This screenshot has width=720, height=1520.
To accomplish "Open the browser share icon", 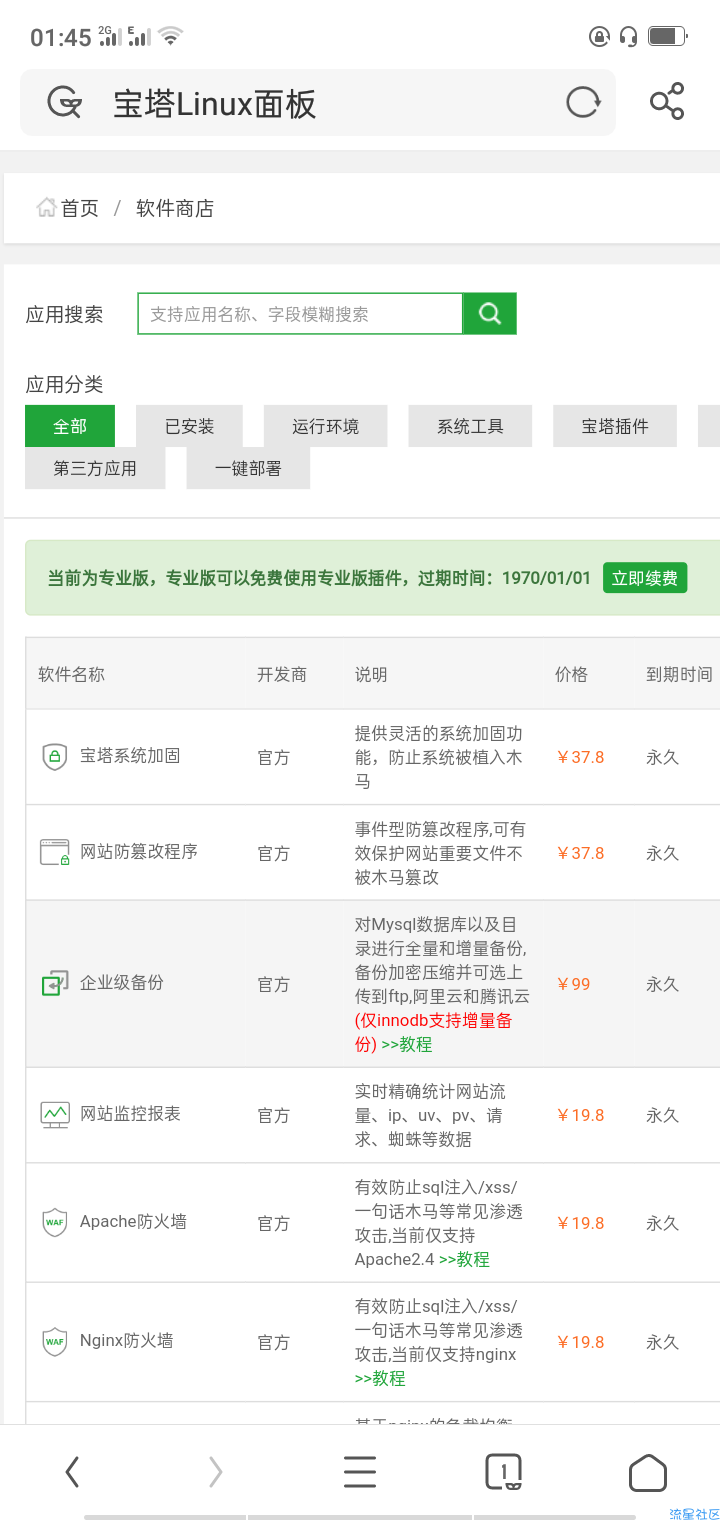I will click(x=667, y=102).
